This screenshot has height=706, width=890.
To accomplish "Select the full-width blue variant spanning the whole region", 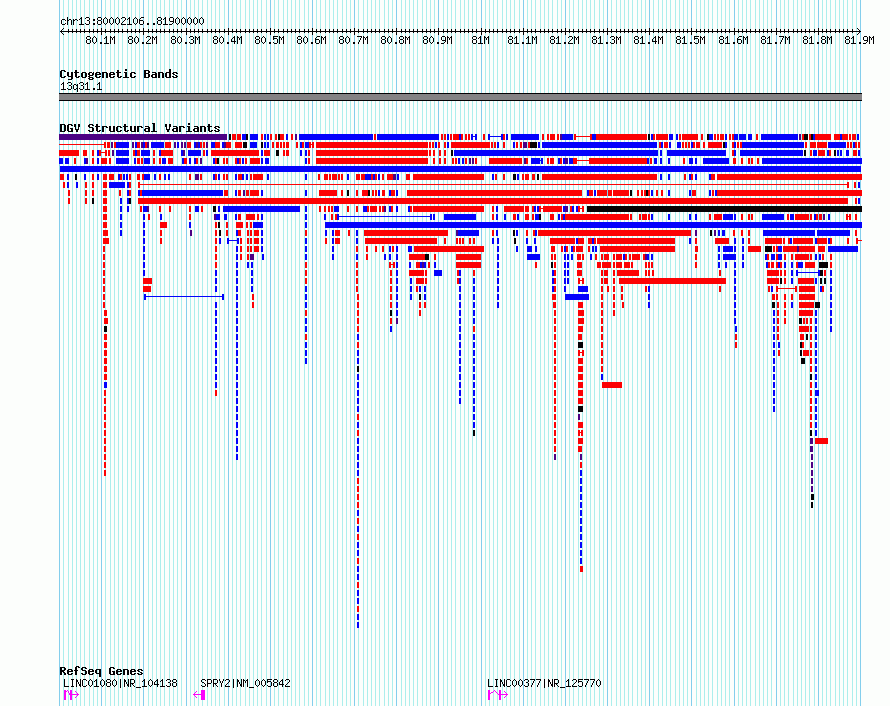I will click(460, 169).
